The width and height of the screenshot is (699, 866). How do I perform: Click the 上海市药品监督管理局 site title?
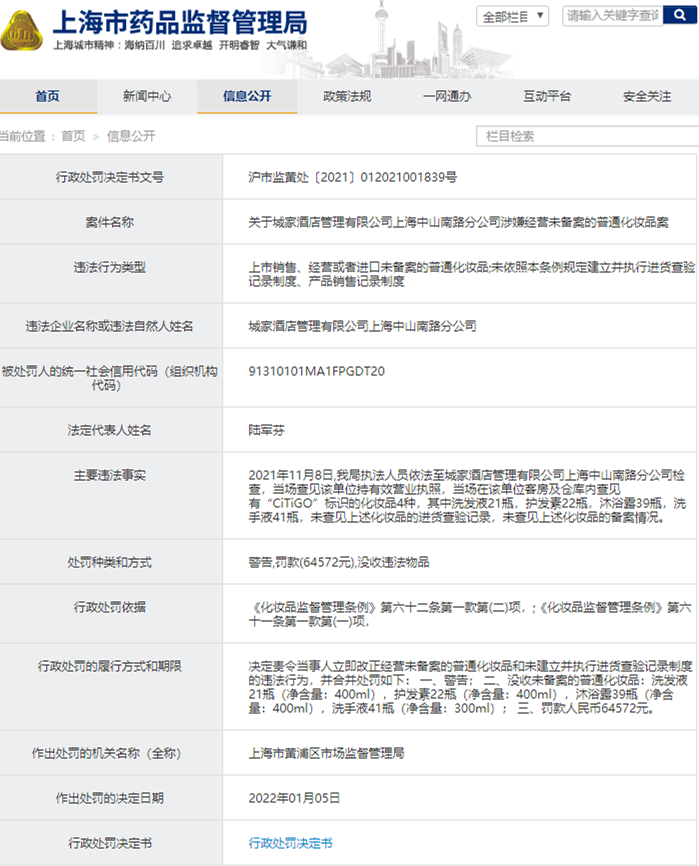pyautogui.click(x=180, y=23)
